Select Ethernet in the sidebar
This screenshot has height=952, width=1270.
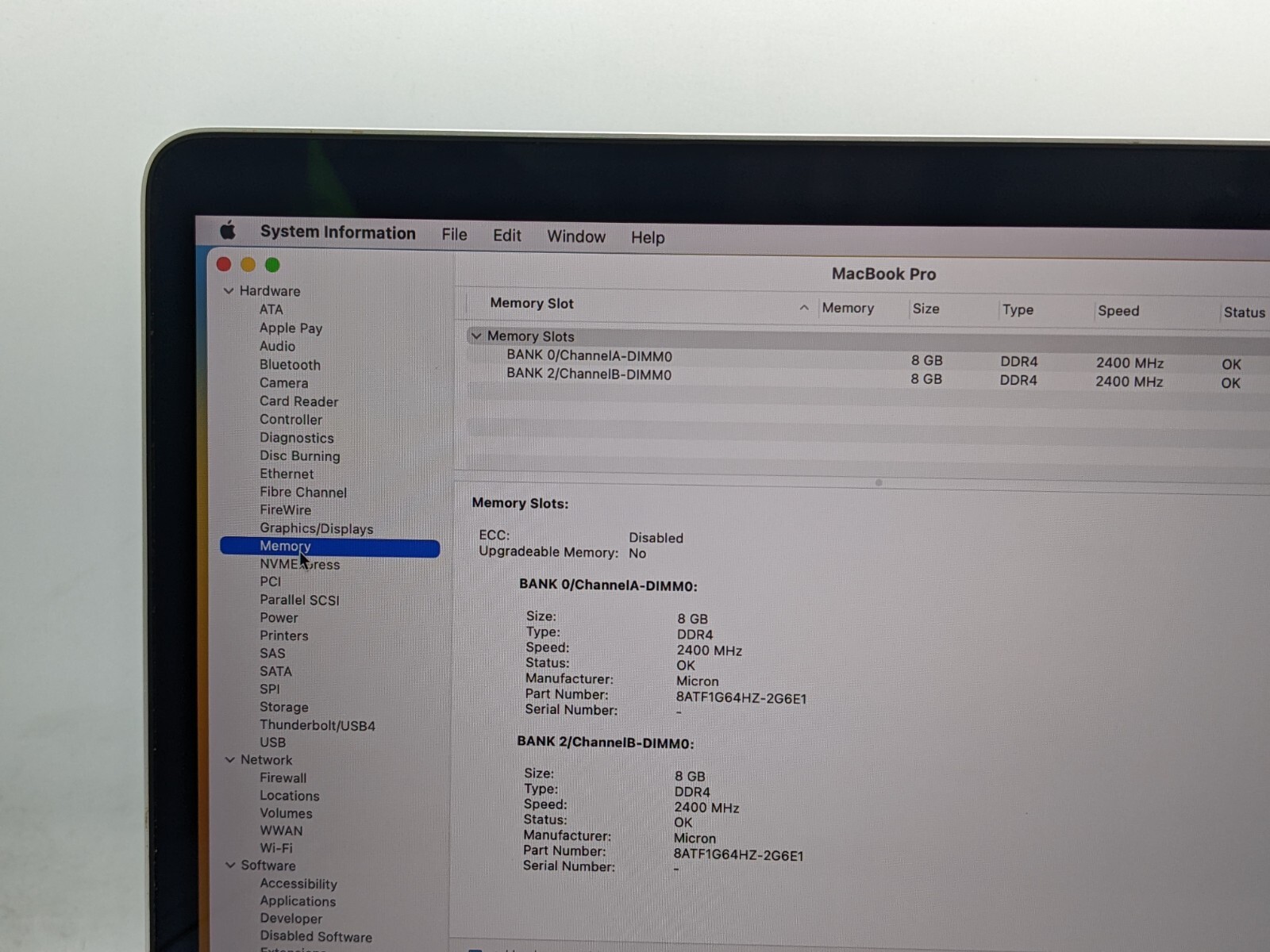[x=287, y=474]
